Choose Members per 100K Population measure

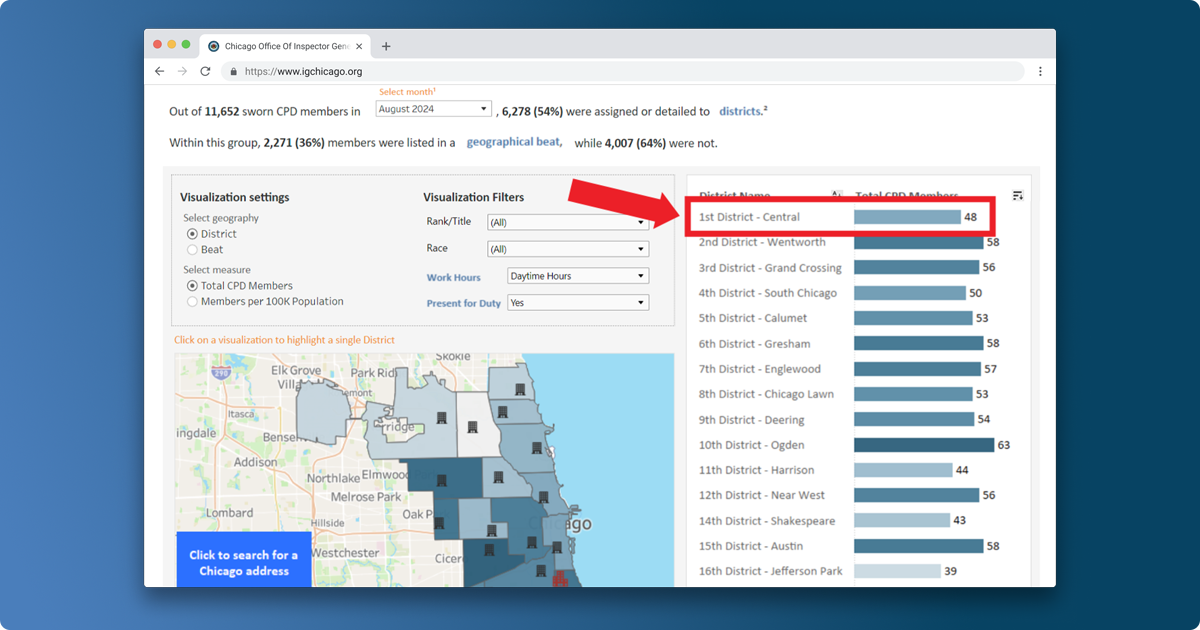192,301
